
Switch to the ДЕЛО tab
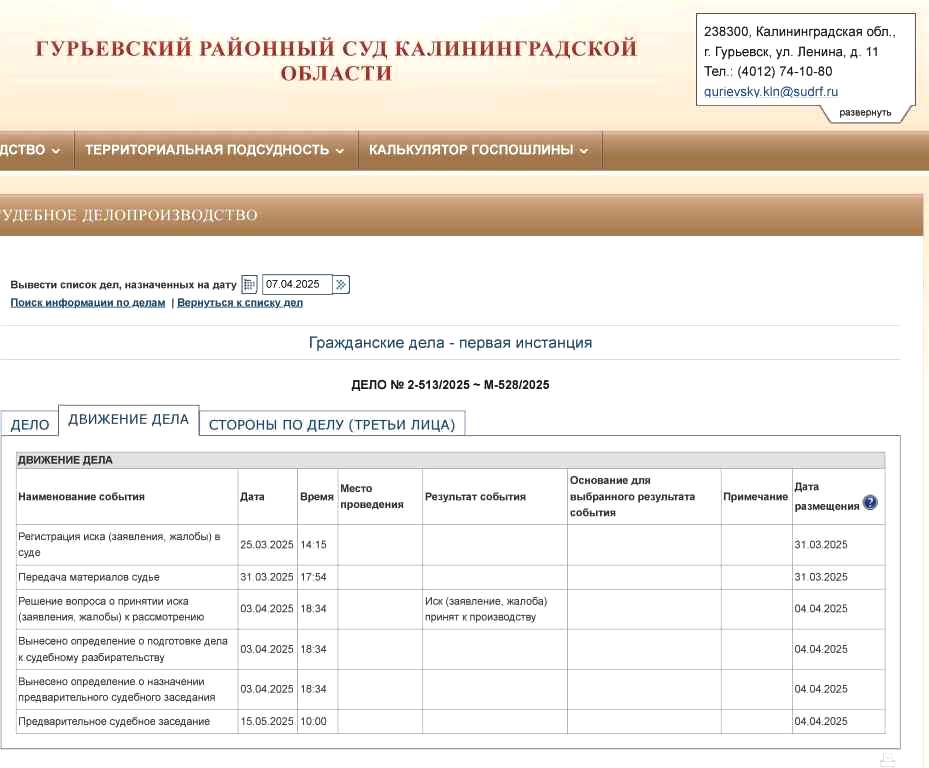[30, 425]
